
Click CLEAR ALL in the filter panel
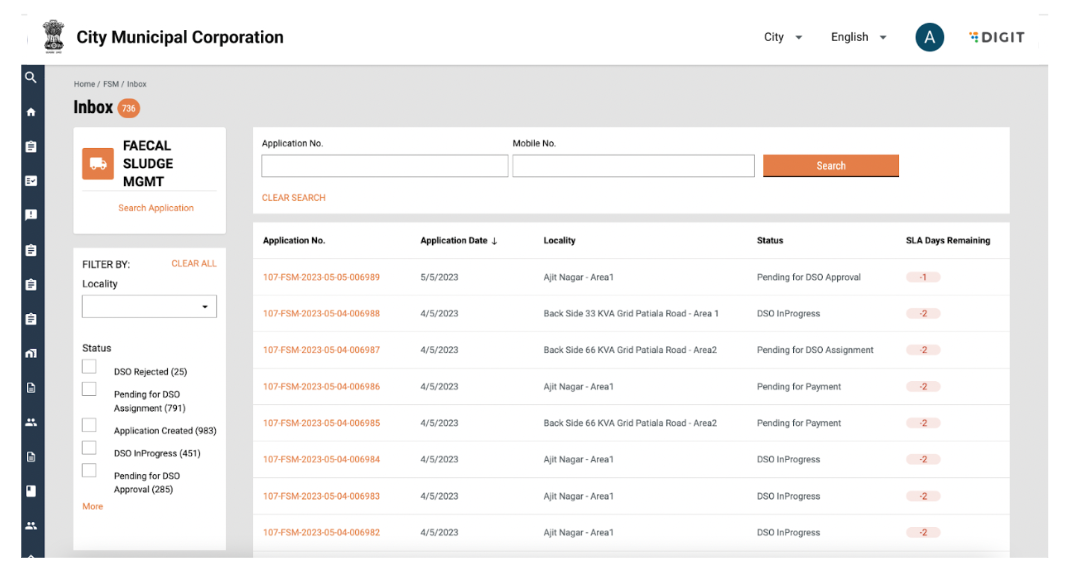click(x=193, y=264)
